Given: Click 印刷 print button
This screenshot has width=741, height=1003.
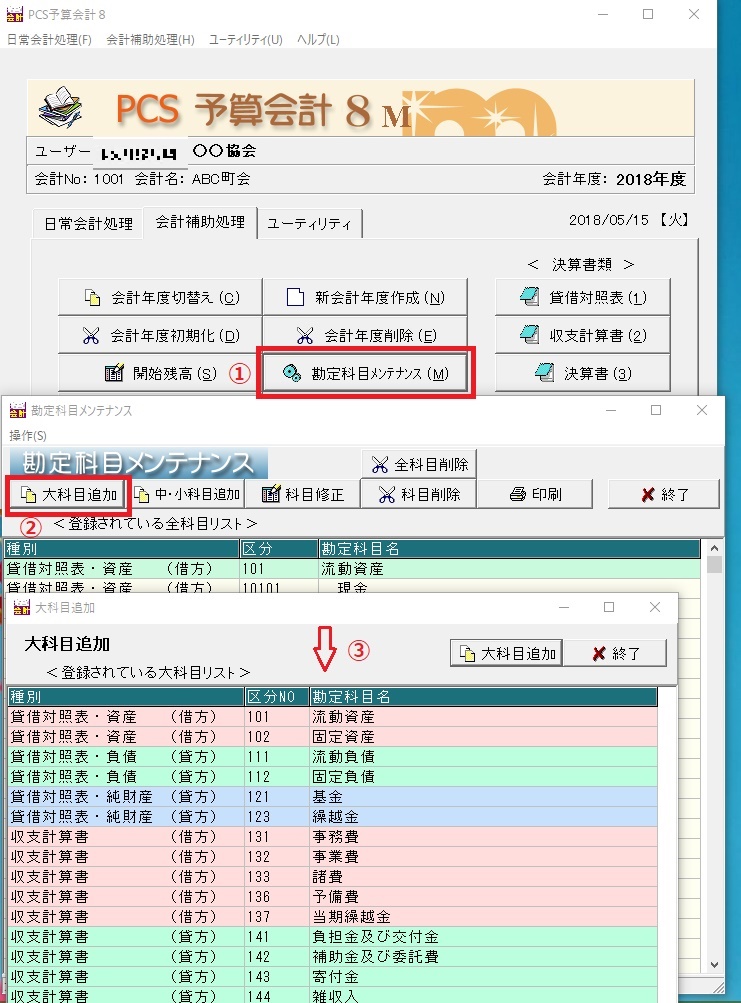Looking at the screenshot, I should (x=535, y=494).
